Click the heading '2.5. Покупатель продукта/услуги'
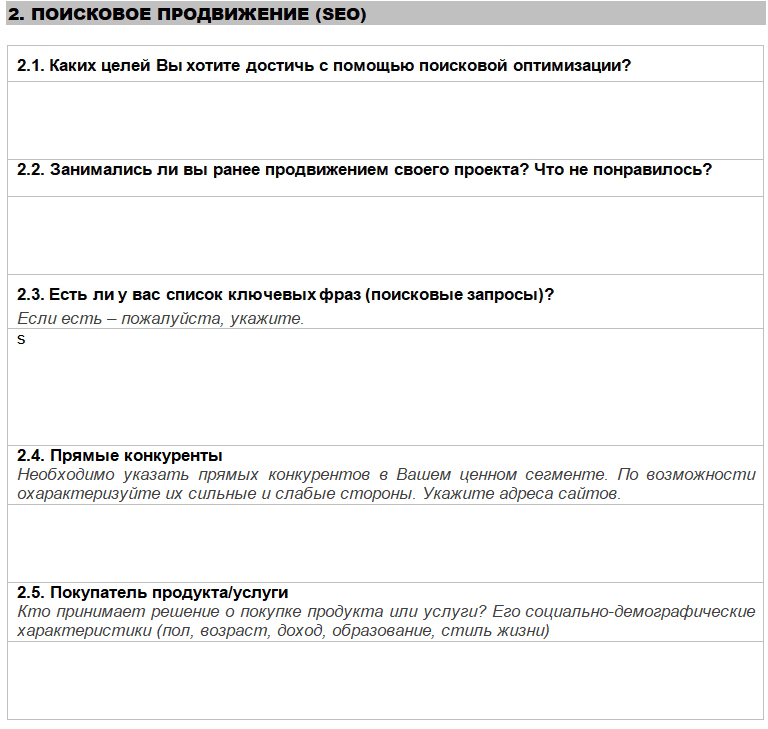Image resolution: width=768 pixels, height=729 pixels. coord(152,592)
